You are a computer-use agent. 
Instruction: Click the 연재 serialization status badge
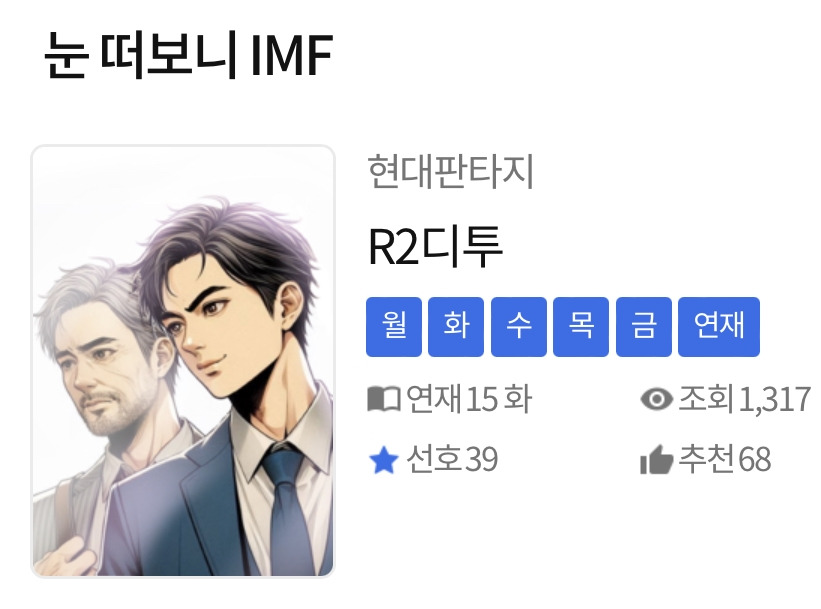click(719, 327)
